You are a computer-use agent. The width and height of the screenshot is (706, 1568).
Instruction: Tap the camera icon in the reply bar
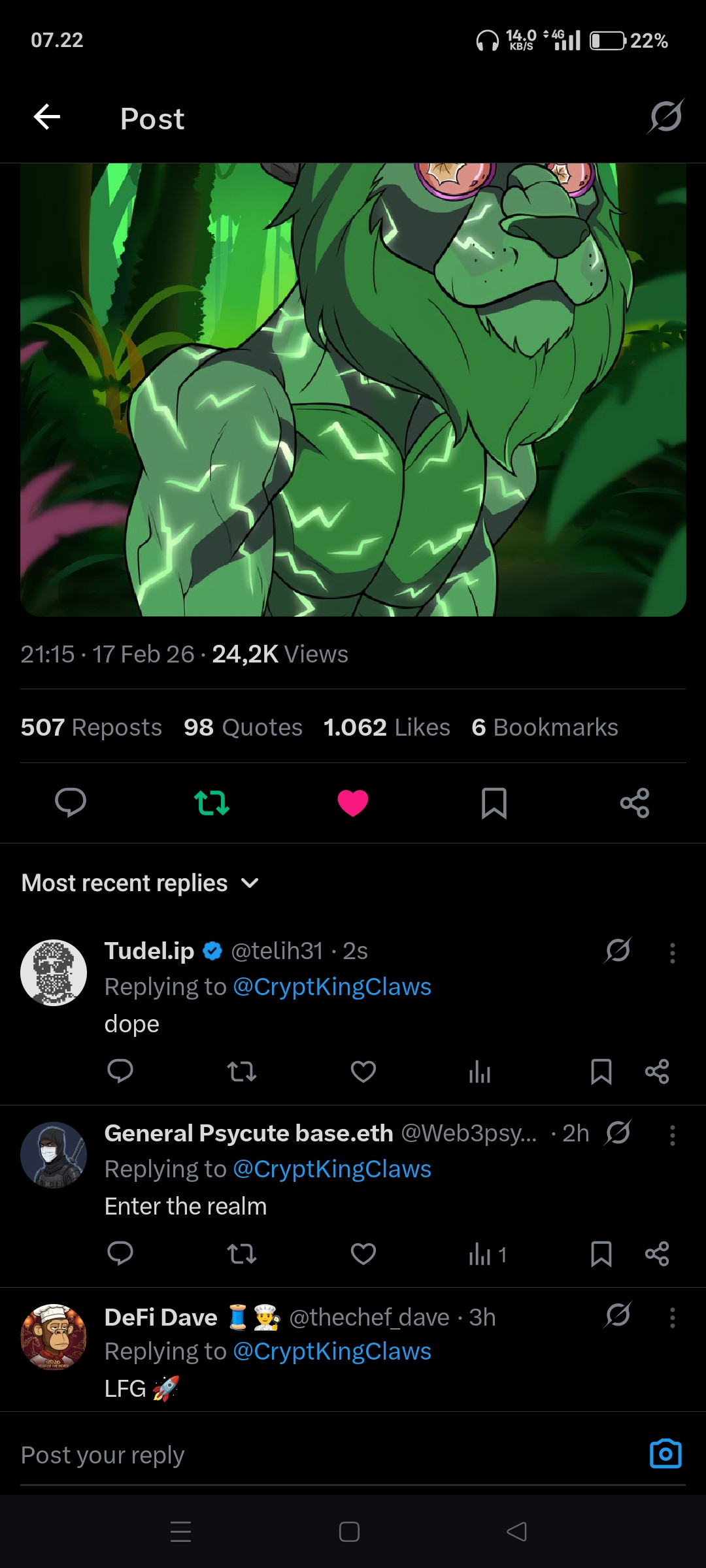(665, 1454)
